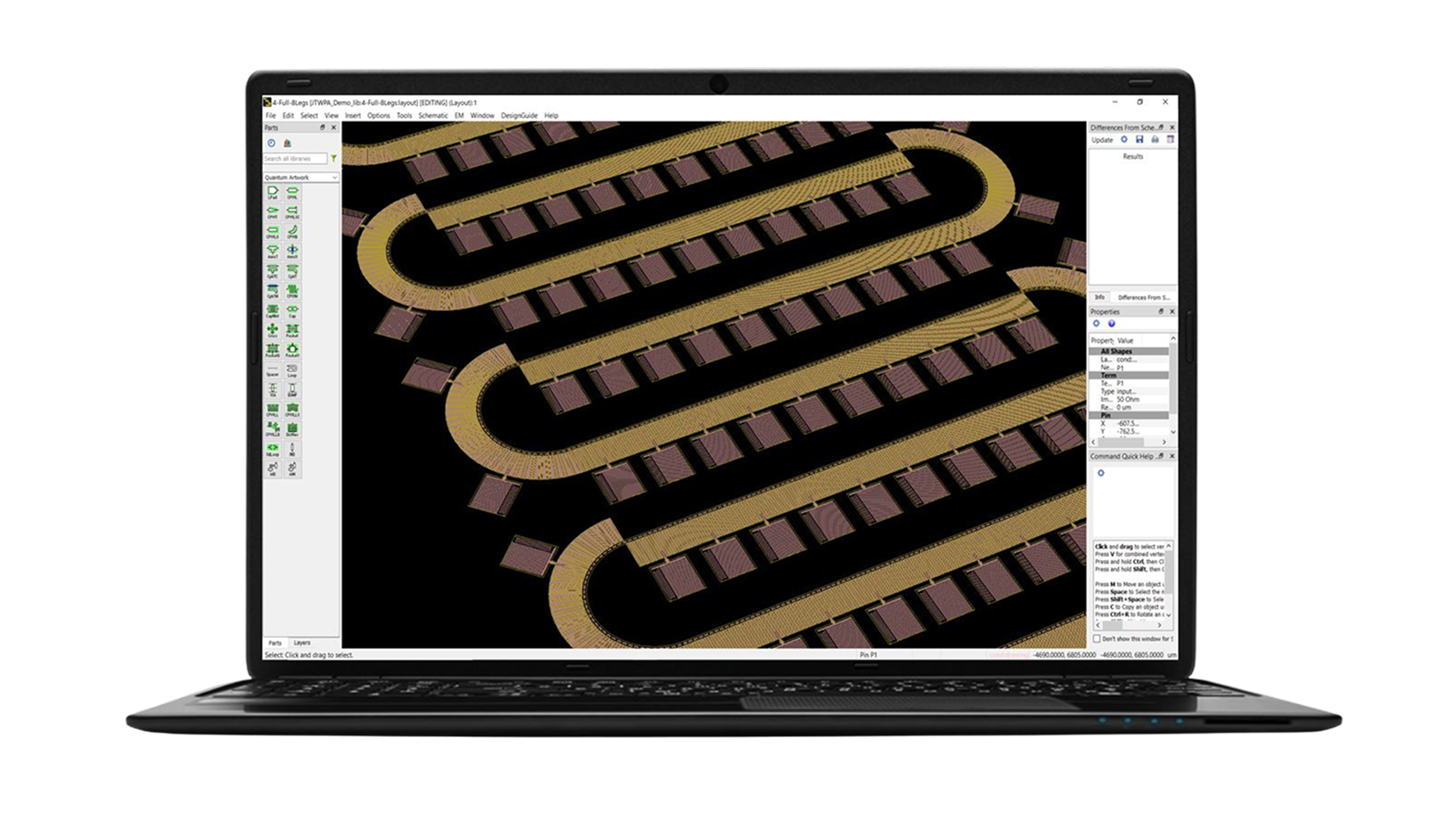Click the "Term" section header in Properties
This screenshot has width=1456, height=819.
(x=1128, y=375)
